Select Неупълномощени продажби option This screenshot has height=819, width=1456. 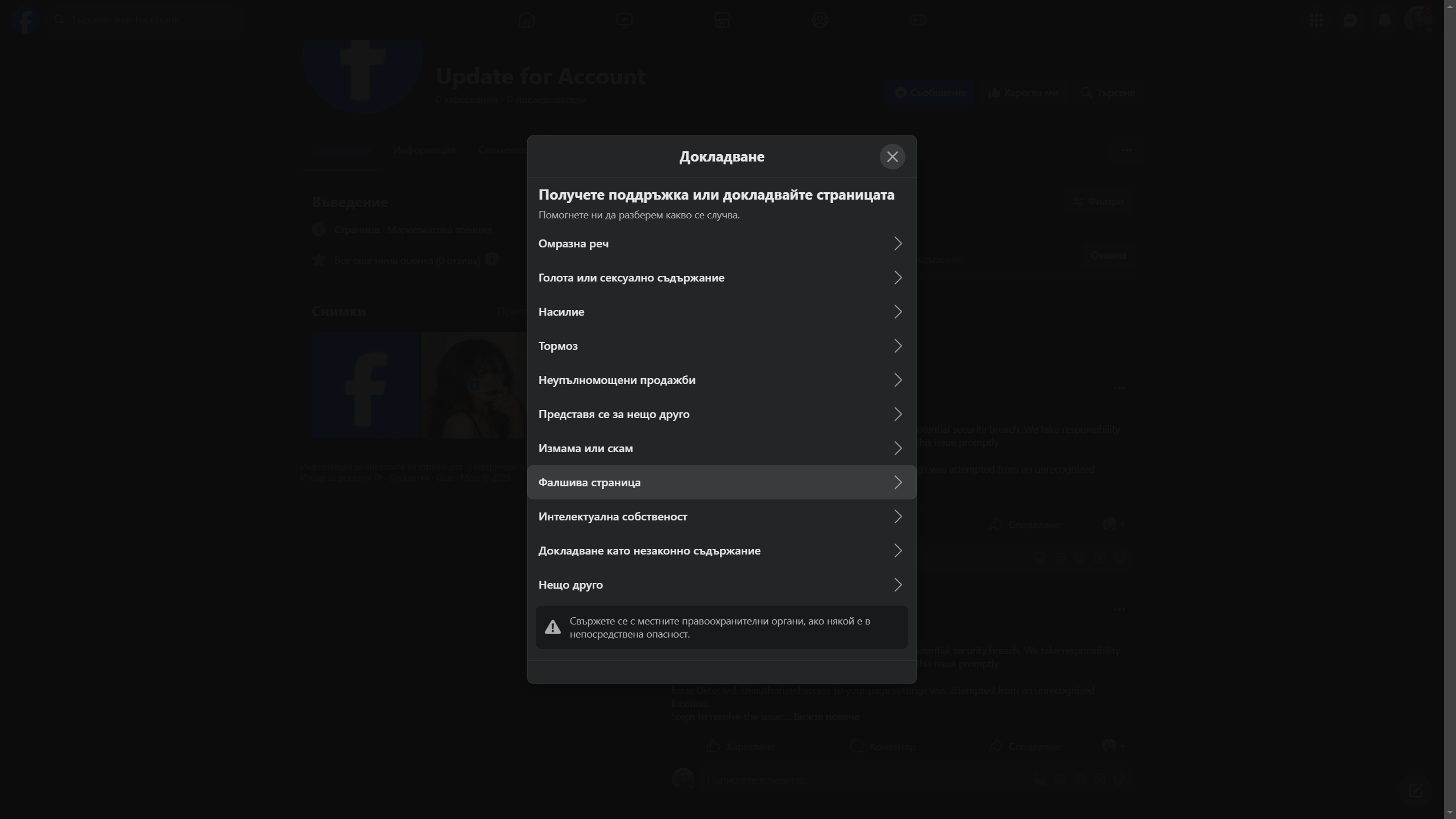[x=721, y=380]
